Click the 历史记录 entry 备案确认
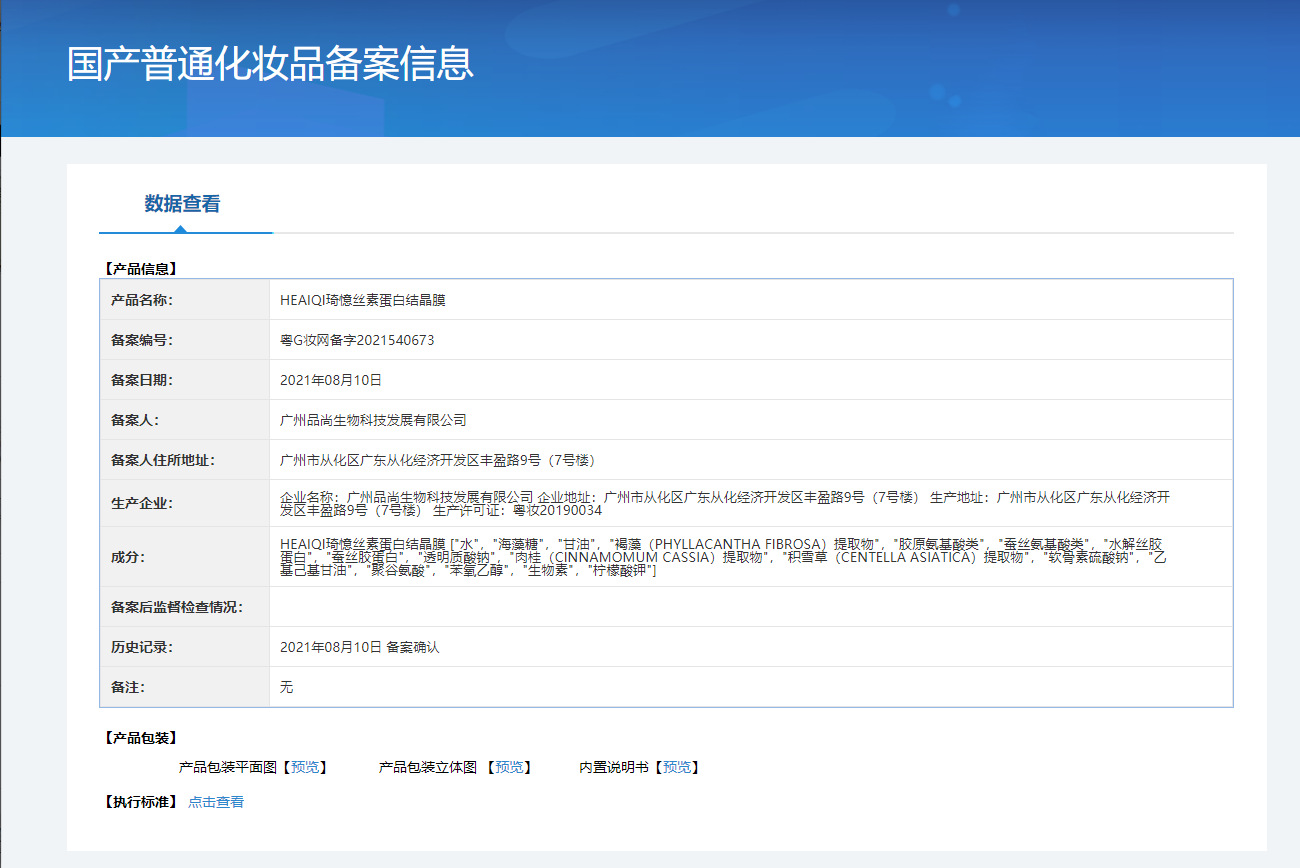Viewport: 1300px width, 868px height. point(412,647)
